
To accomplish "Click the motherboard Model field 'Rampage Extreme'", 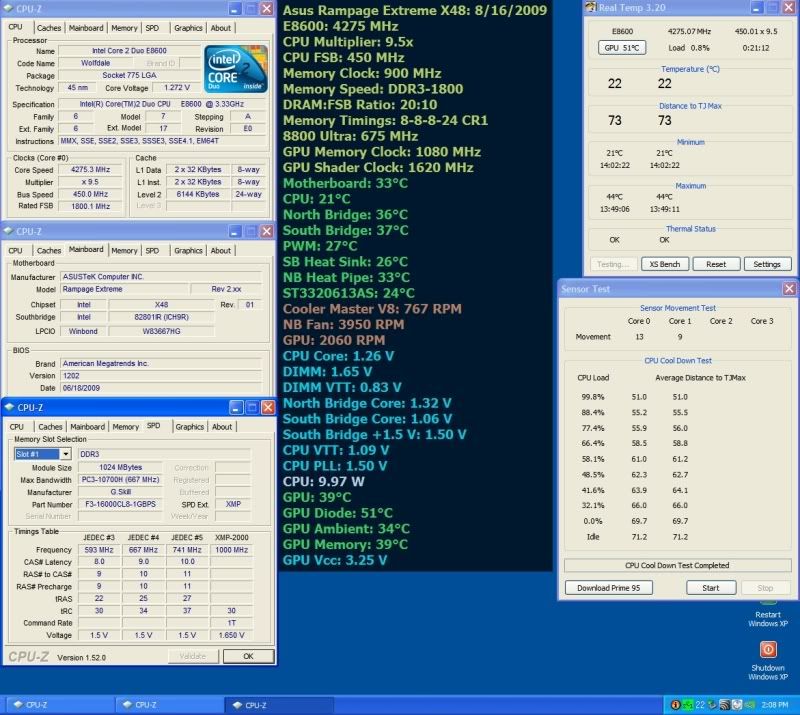I will point(124,289).
